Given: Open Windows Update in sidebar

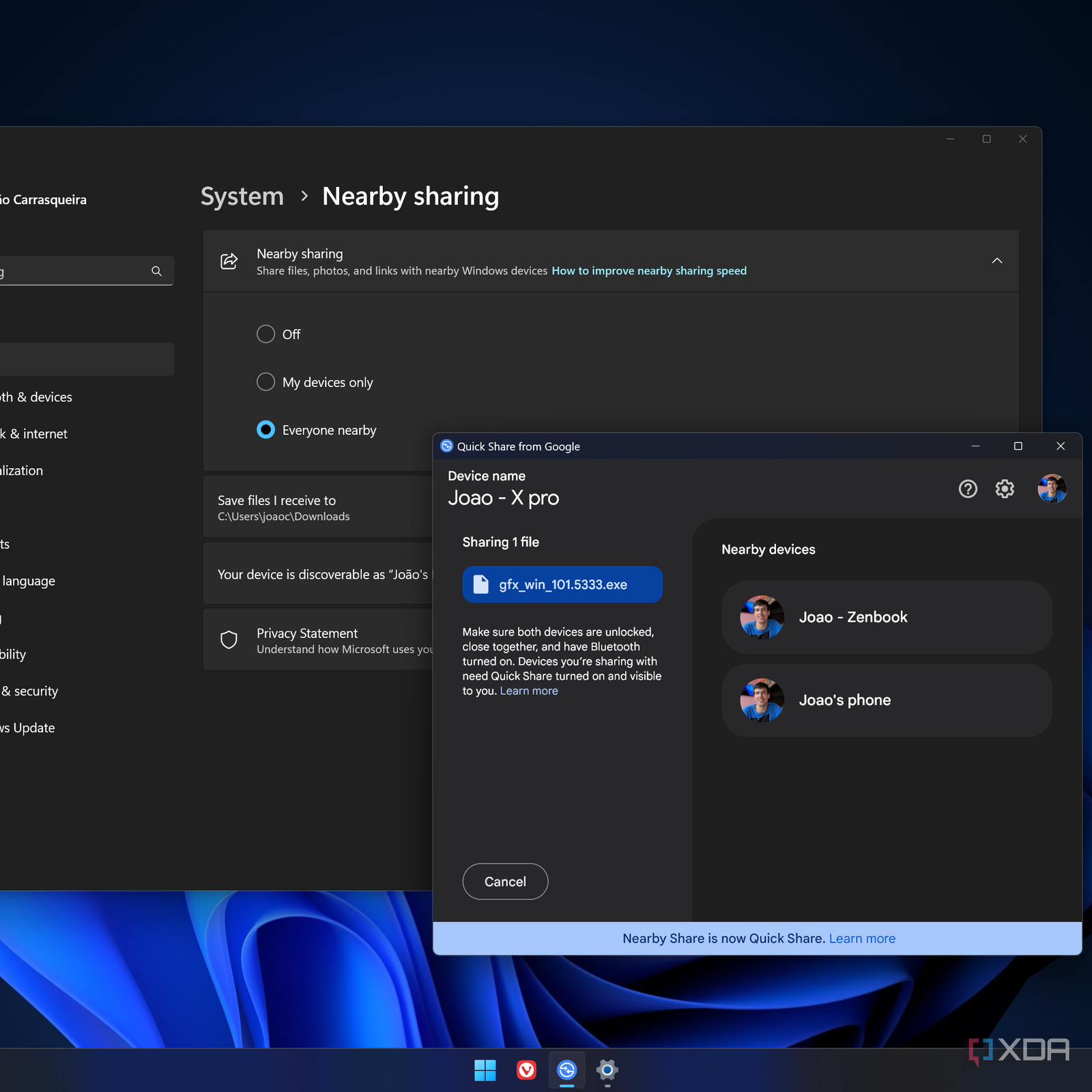Looking at the screenshot, I should [29, 728].
